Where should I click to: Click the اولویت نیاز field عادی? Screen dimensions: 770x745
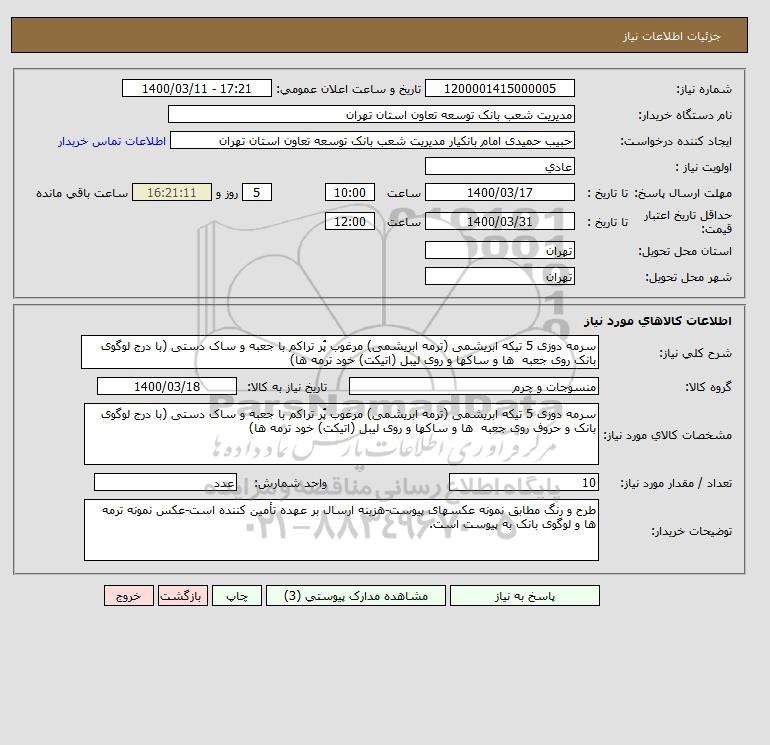coord(499,166)
